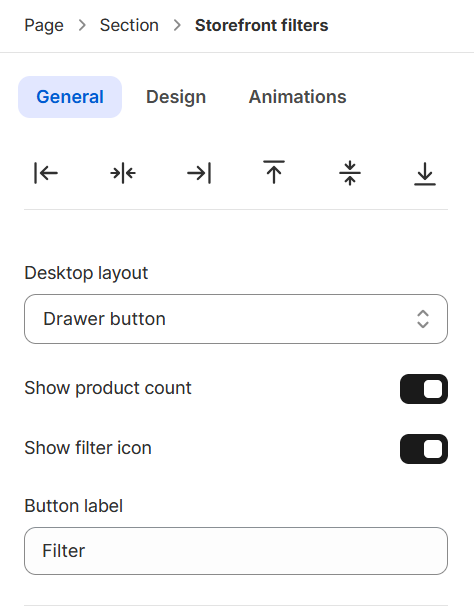Align element to the bottom
Image resolution: width=474 pixels, height=607 pixels.
(x=425, y=174)
